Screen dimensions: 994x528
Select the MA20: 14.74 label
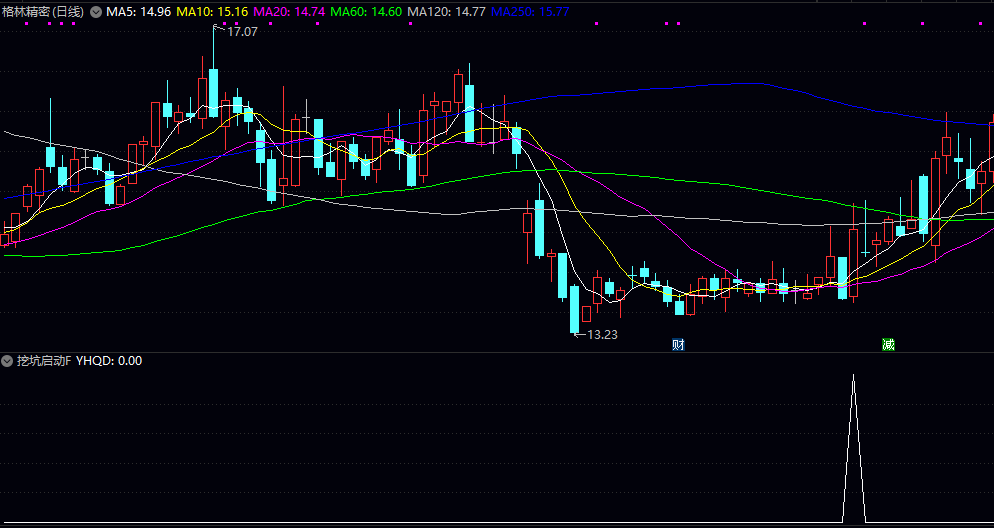pos(289,11)
